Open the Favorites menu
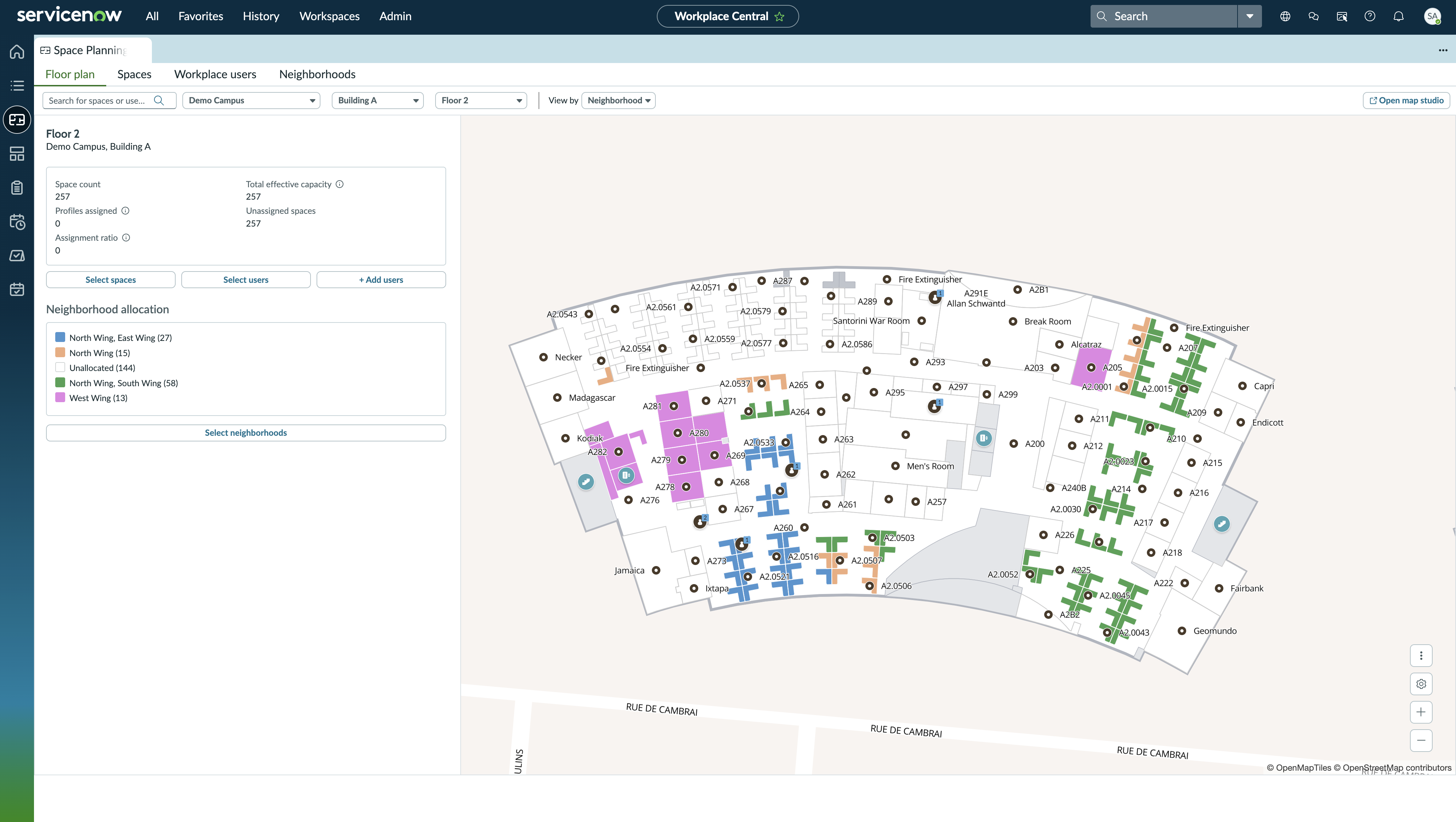Viewport: 1456px width, 822px height. click(201, 16)
